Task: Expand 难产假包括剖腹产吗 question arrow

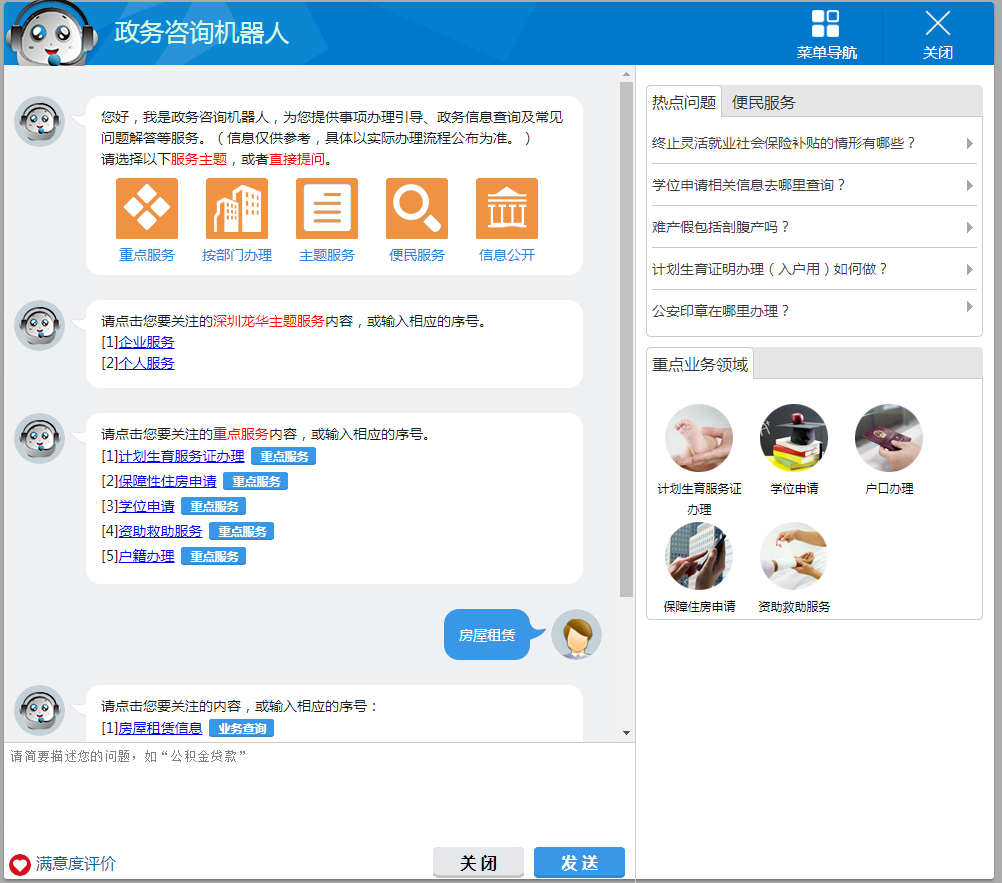Action: tap(969, 228)
